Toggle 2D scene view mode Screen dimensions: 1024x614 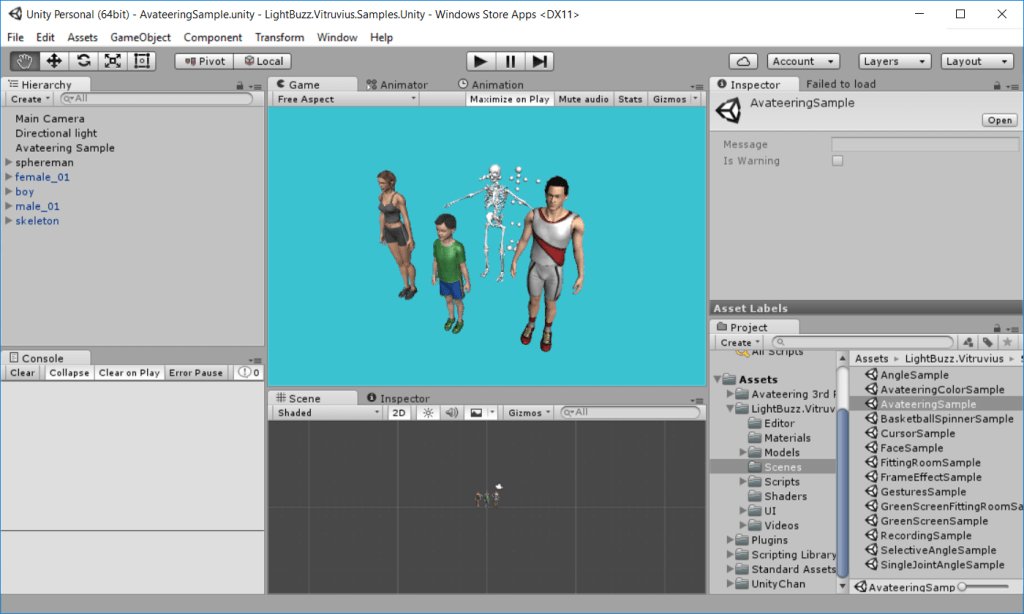(x=398, y=413)
